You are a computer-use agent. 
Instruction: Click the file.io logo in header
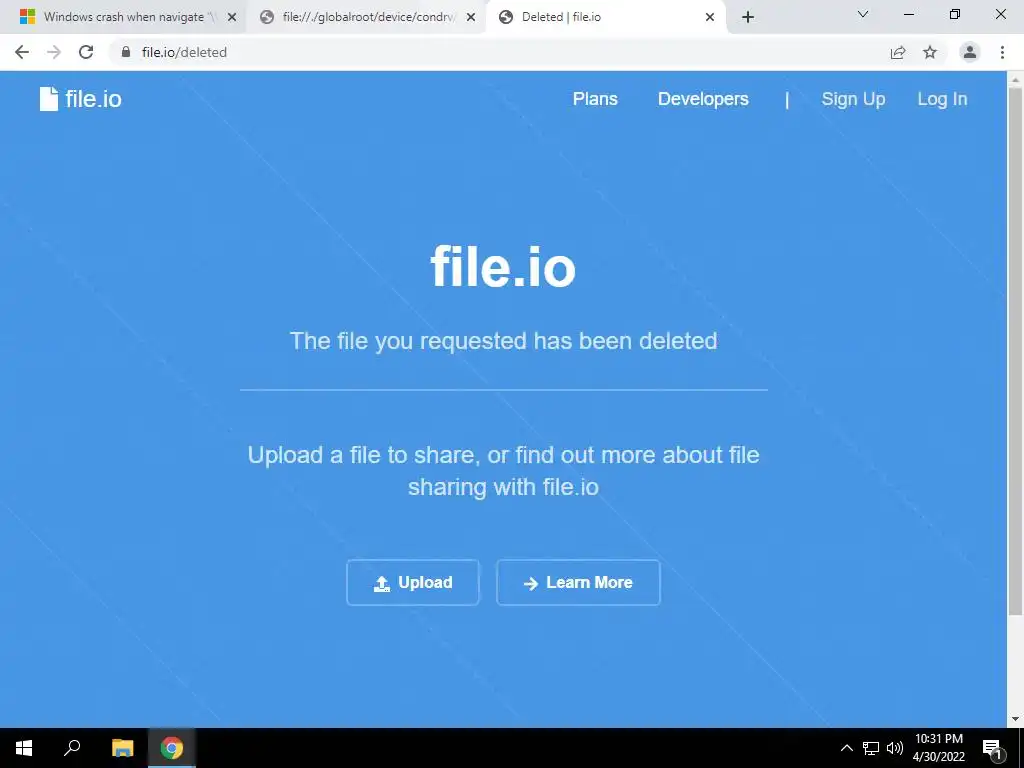tap(81, 99)
